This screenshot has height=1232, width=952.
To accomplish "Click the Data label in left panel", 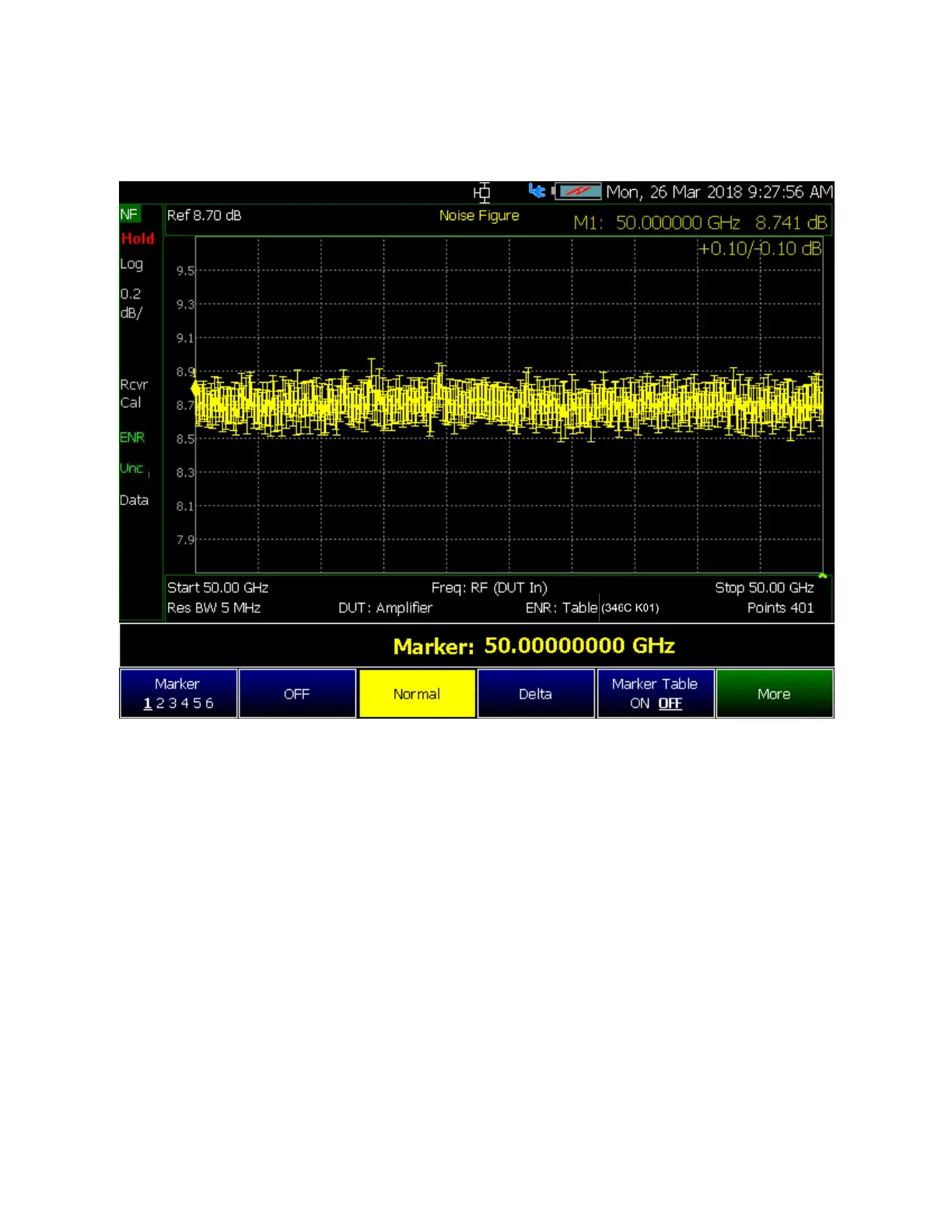I will (134, 500).
